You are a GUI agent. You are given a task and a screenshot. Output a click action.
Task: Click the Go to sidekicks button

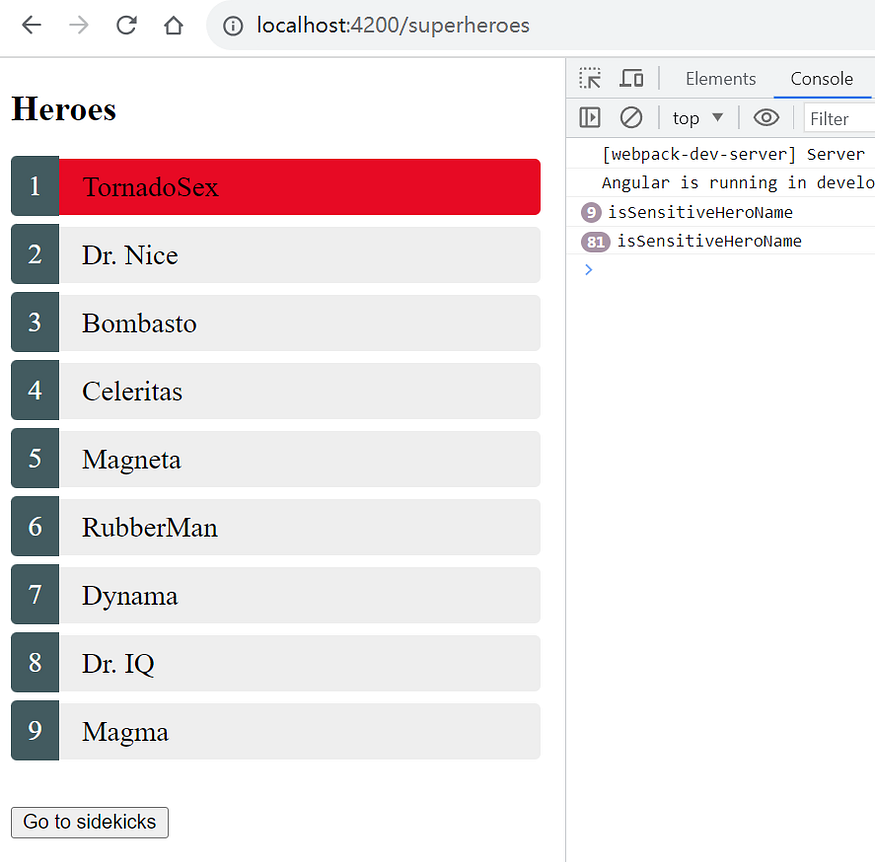click(90, 822)
